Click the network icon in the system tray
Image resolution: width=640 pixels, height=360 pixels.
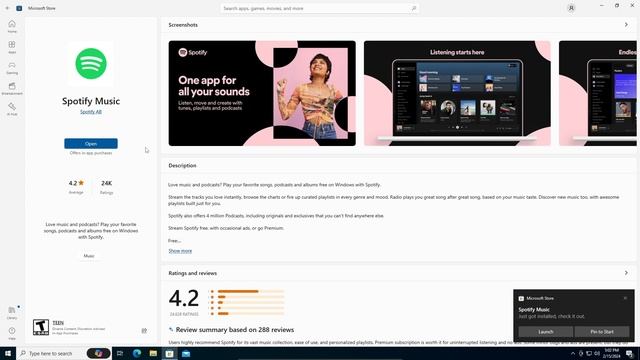(x=589, y=353)
